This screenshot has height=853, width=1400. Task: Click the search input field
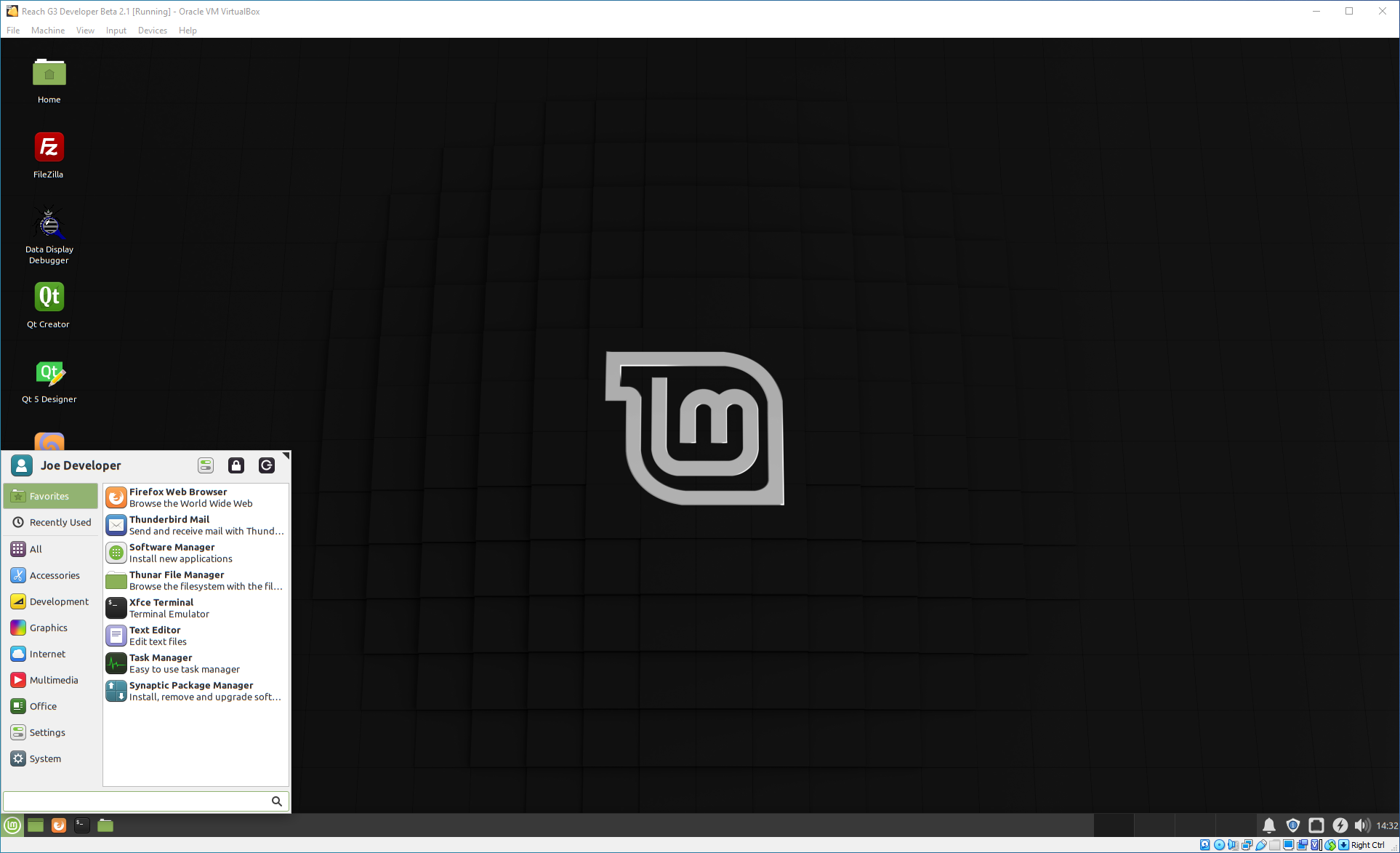(145, 801)
